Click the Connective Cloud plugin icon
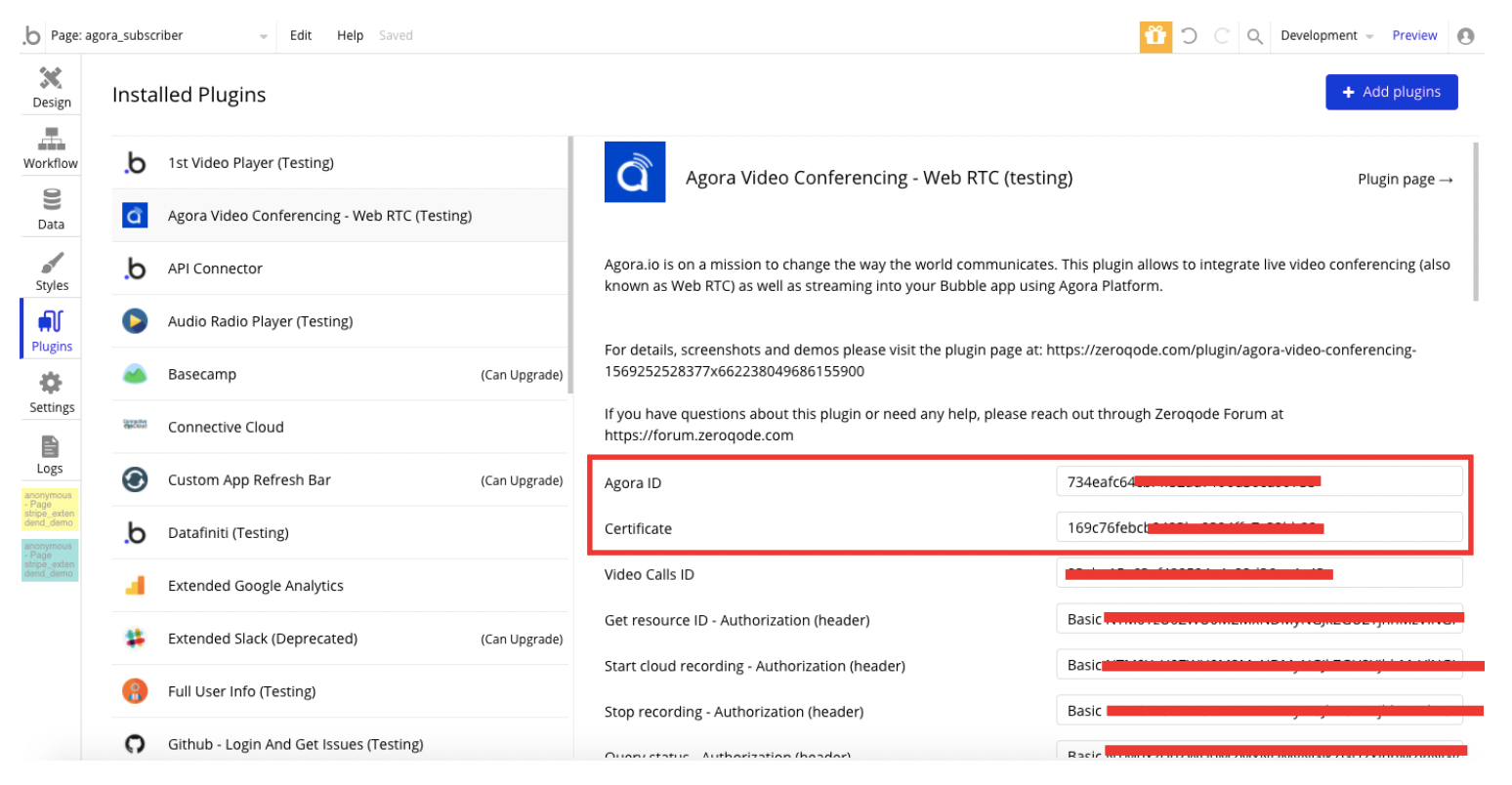 135,426
